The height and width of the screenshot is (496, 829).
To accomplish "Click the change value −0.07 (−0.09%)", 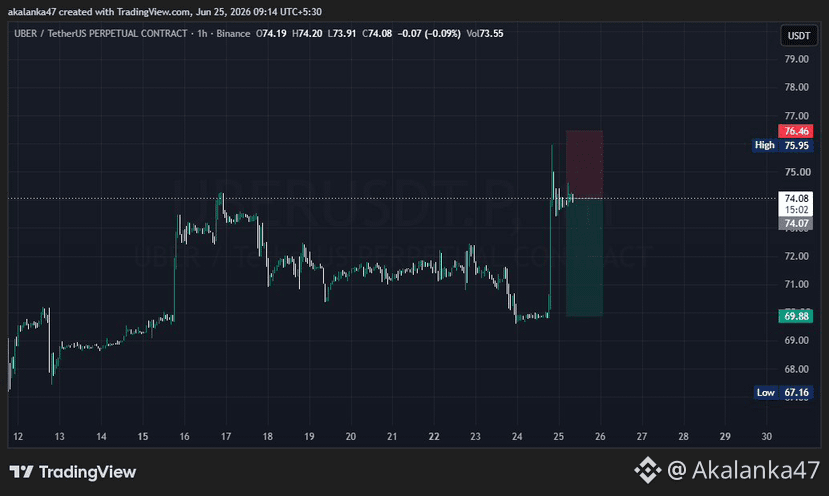I will point(429,33).
